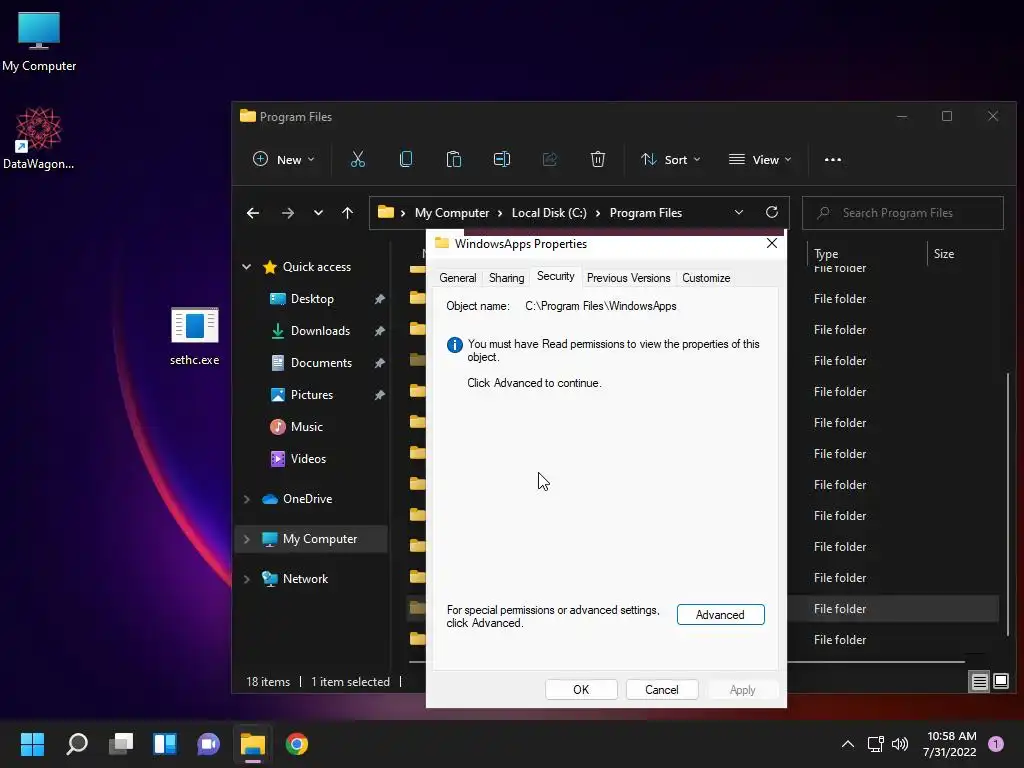The height and width of the screenshot is (768, 1024).
Task: Open recent locations chevron dropdown
Action: pyautogui.click(x=318, y=213)
